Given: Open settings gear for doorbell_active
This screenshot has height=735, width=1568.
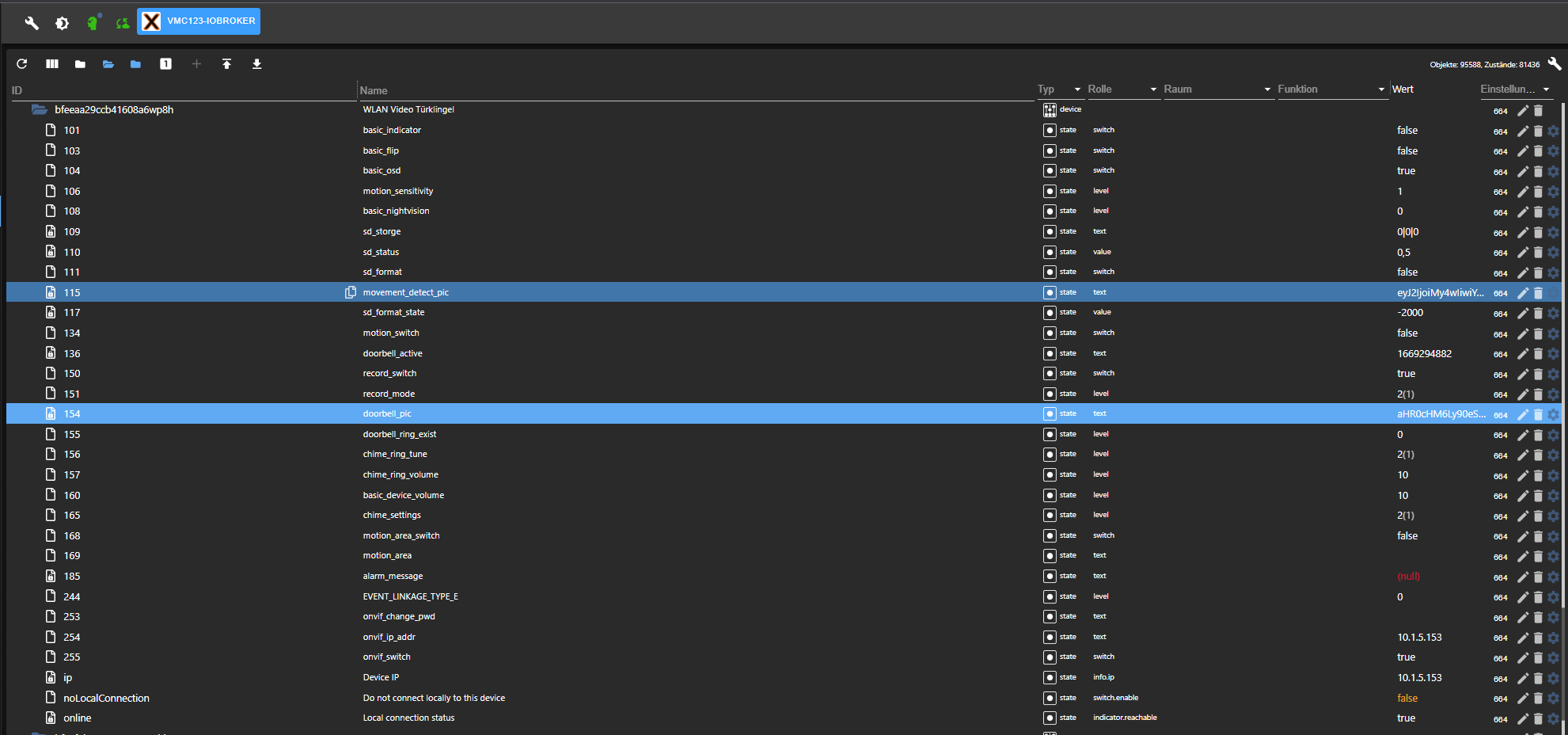Looking at the screenshot, I should click(1552, 354).
